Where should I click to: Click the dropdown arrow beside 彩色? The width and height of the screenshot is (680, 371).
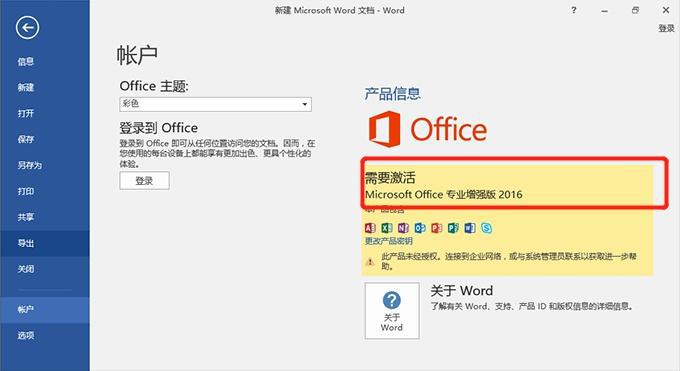tap(304, 104)
